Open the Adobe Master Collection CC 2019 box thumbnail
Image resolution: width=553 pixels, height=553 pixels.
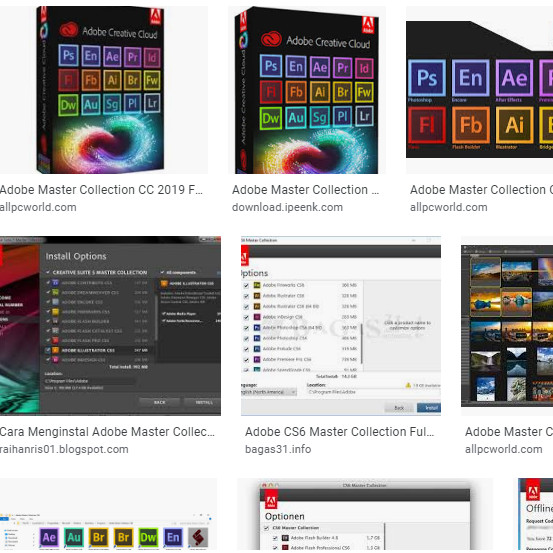click(103, 90)
